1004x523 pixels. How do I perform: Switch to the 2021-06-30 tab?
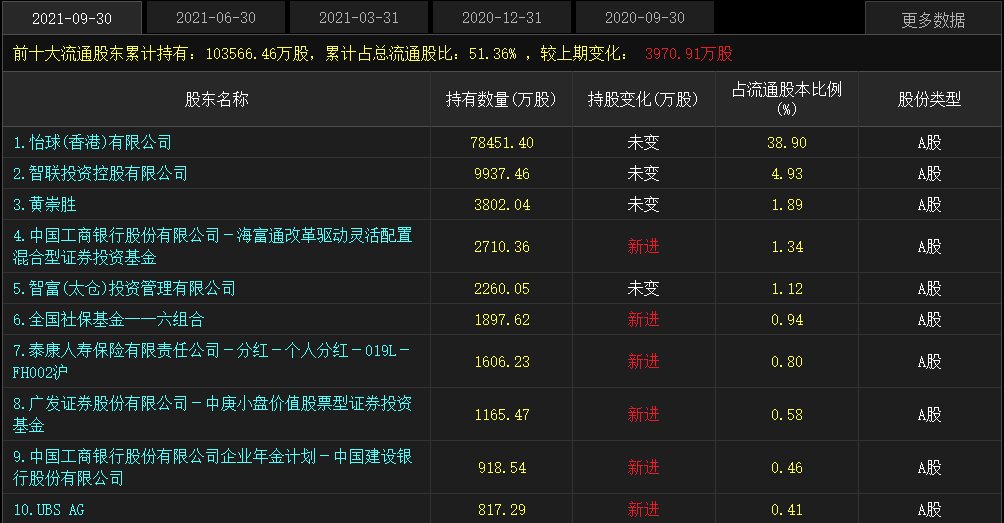point(216,17)
